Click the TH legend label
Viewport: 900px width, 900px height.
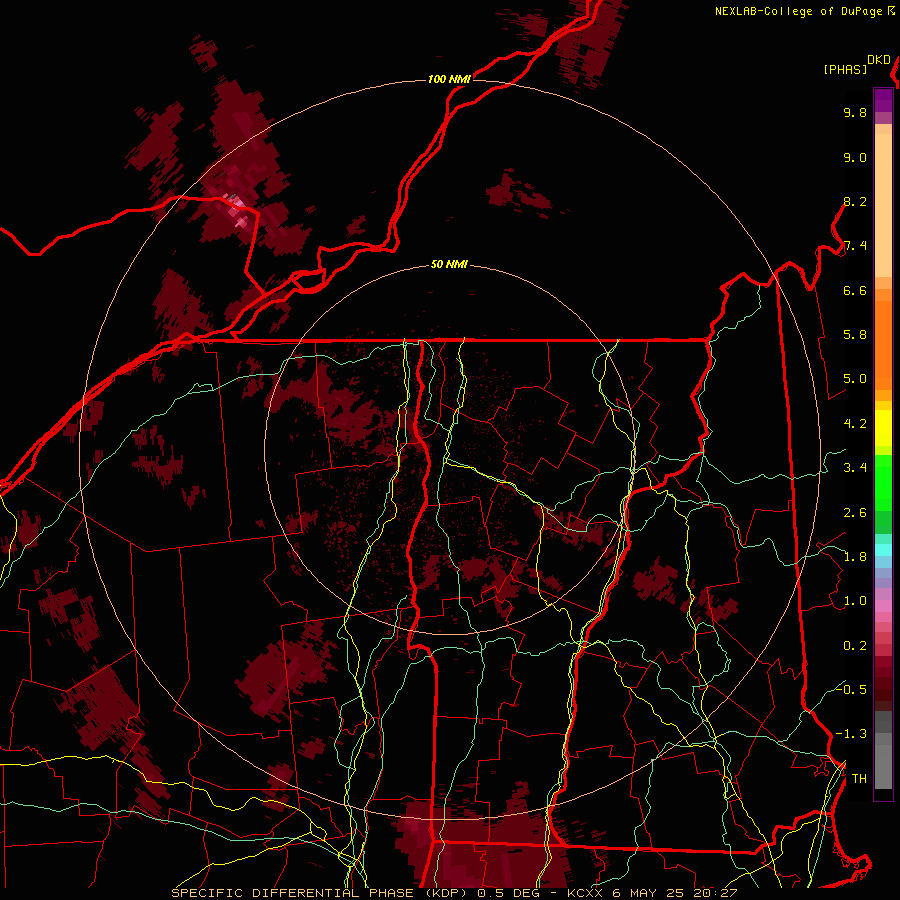click(x=859, y=779)
